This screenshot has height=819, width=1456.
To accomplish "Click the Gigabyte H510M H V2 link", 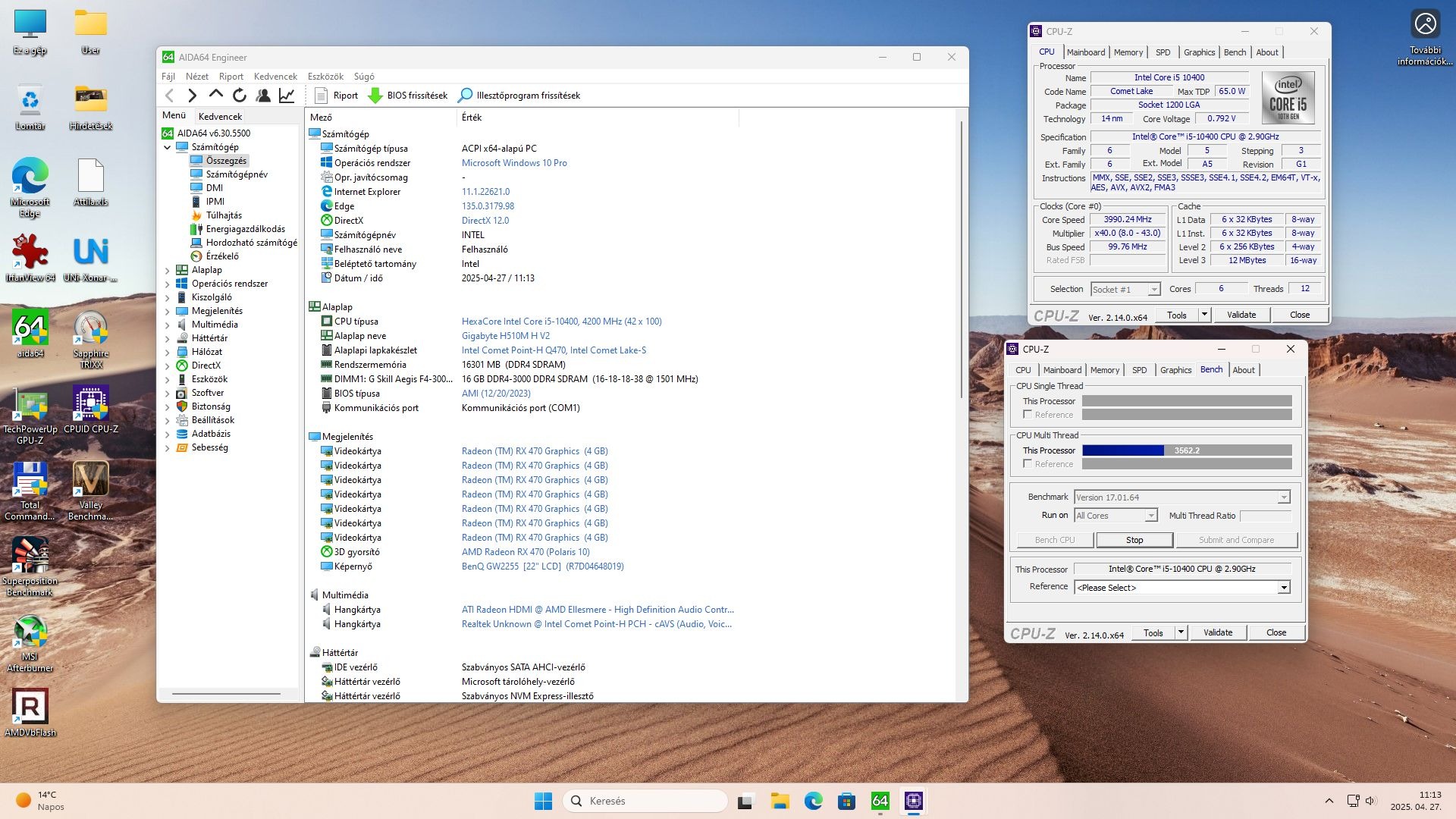I will (506, 336).
